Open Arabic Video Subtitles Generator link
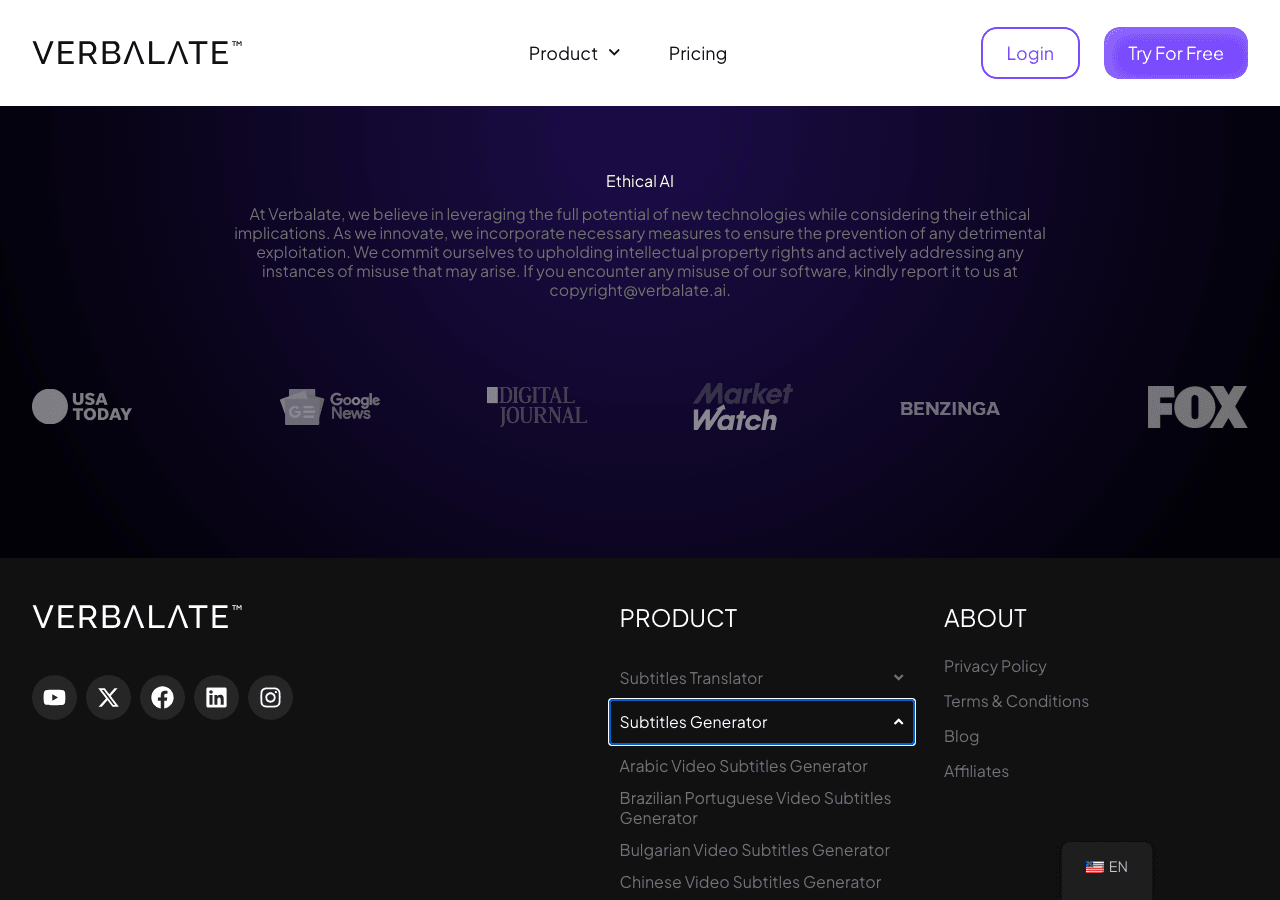1280x900 pixels. [x=743, y=766]
